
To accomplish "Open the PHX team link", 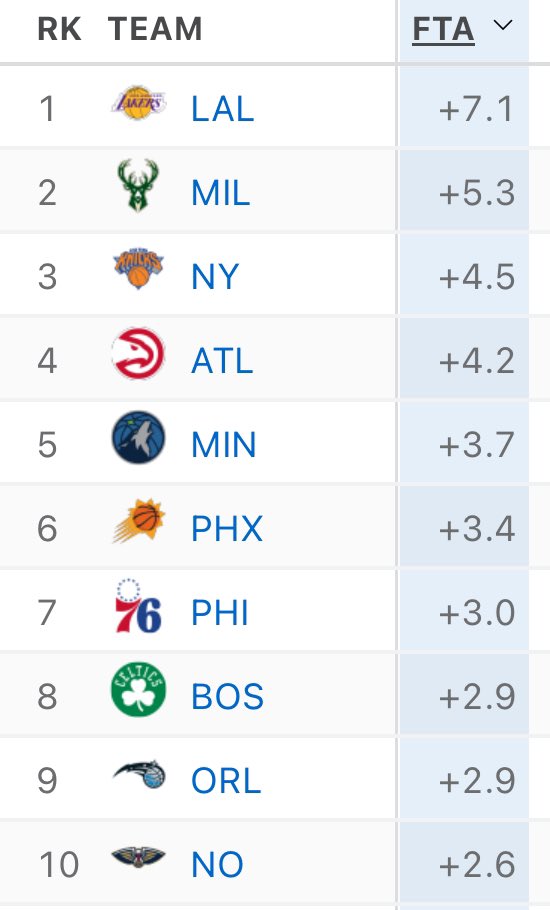I will [x=227, y=528].
